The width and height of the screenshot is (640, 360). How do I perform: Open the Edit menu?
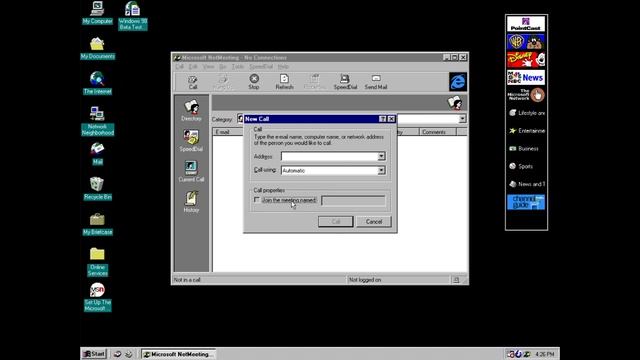pos(193,67)
